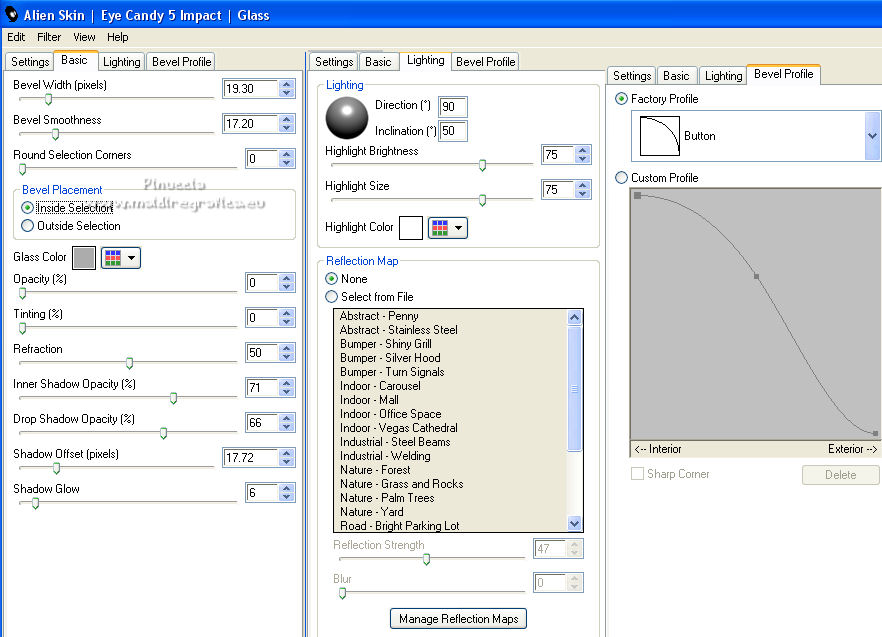Screen dimensions: 882x637
Task: Decrease Shadow Glow with the down arrow
Action: coord(287,497)
